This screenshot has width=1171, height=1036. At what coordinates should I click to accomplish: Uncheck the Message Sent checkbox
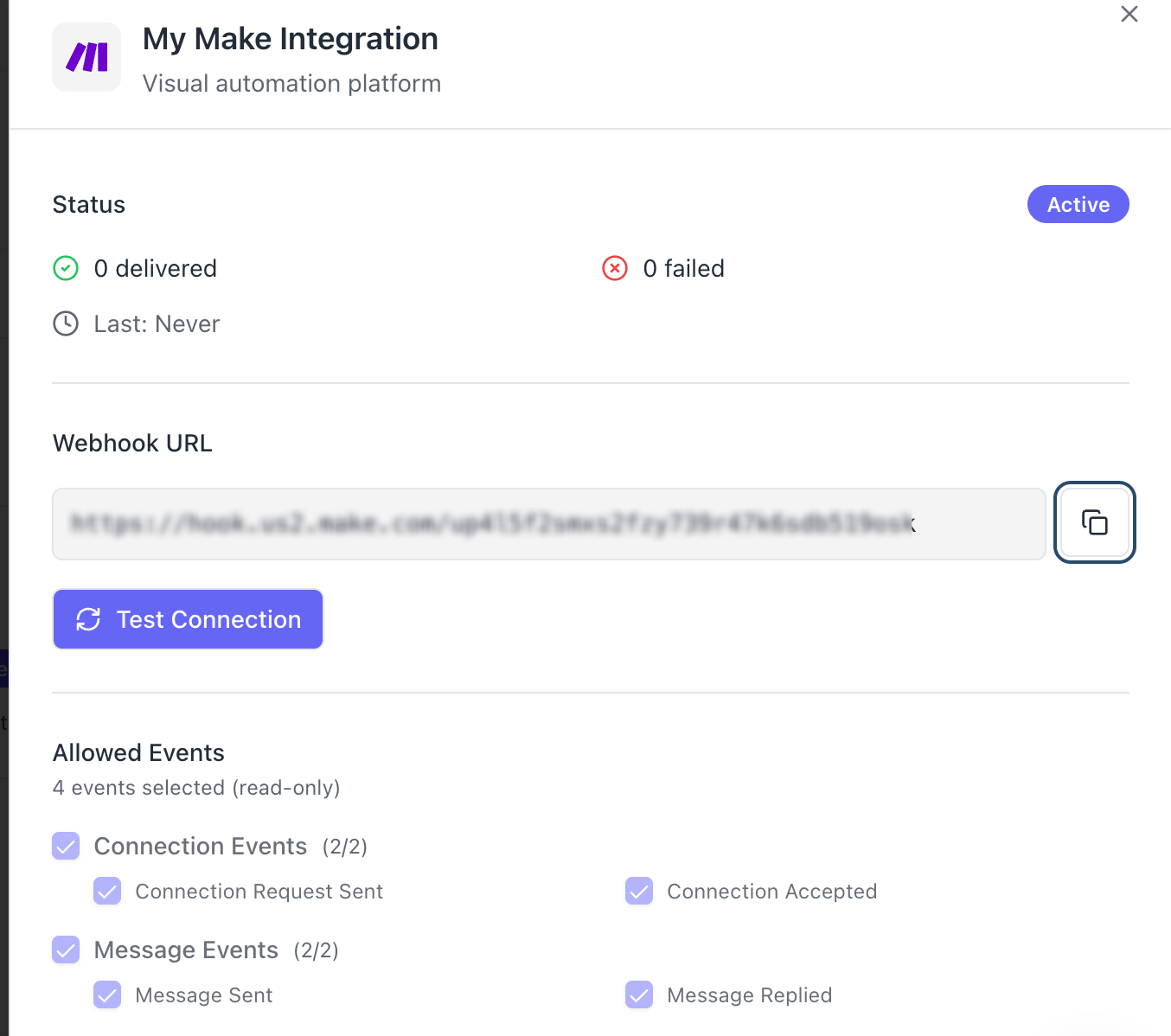click(x=107, y=995)
